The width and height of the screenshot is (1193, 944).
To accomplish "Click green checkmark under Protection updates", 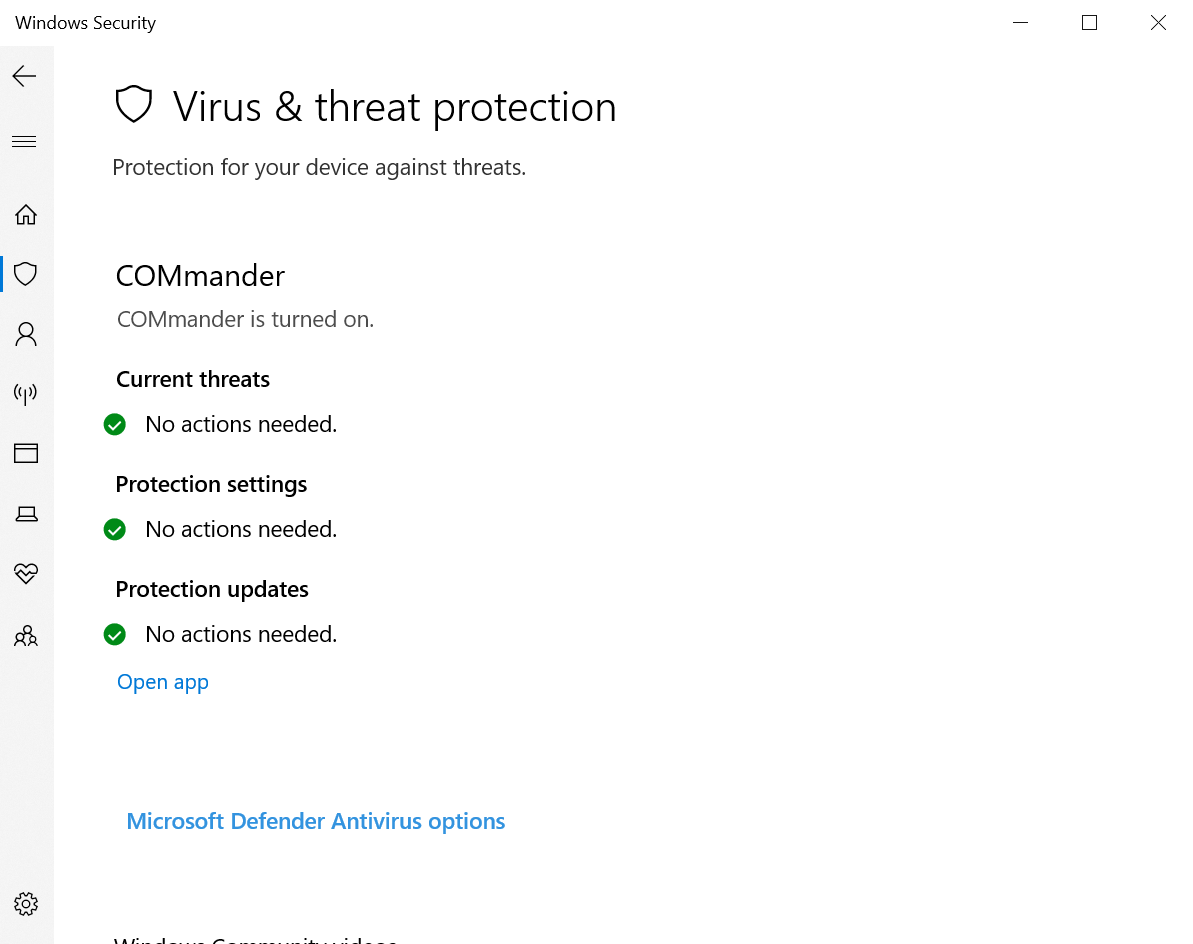I will coord(115,634).
